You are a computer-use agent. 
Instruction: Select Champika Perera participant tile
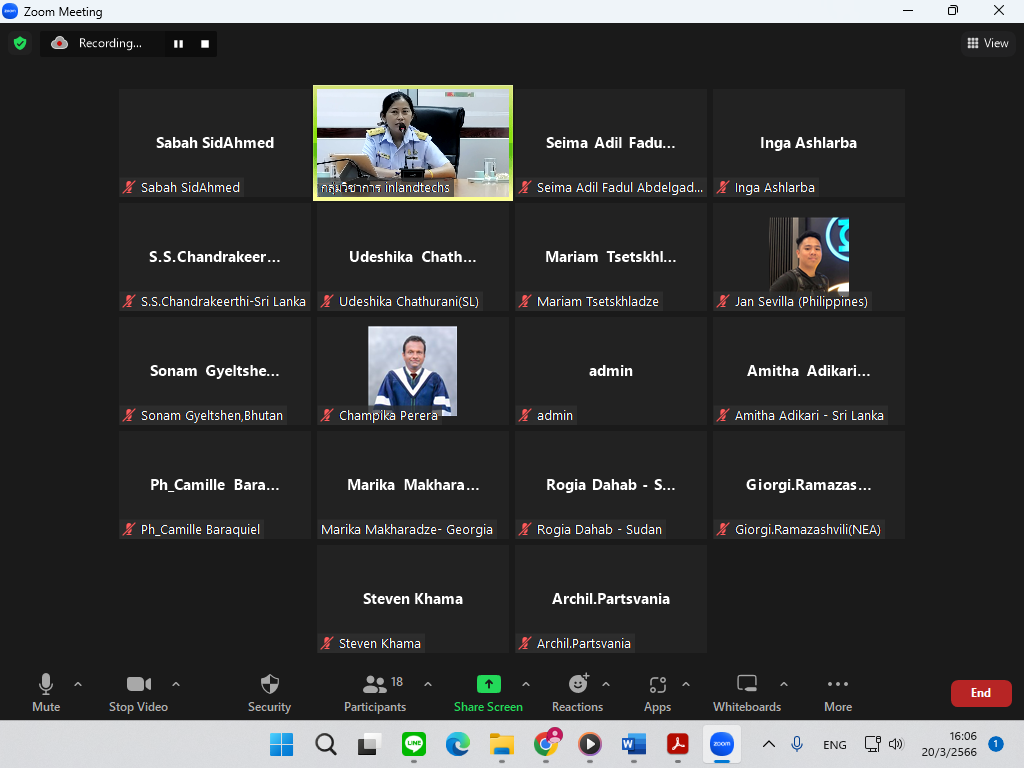(x=413, y=371)
